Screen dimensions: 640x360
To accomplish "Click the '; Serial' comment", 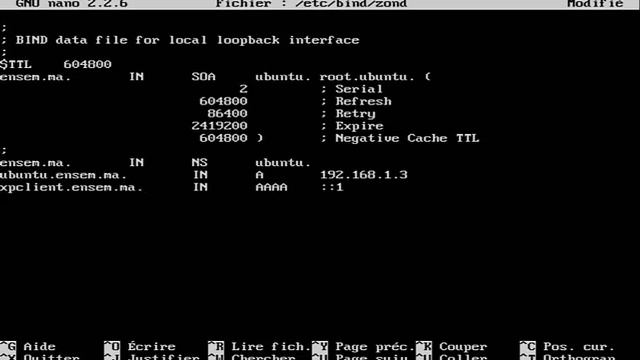I will point(351,89).
